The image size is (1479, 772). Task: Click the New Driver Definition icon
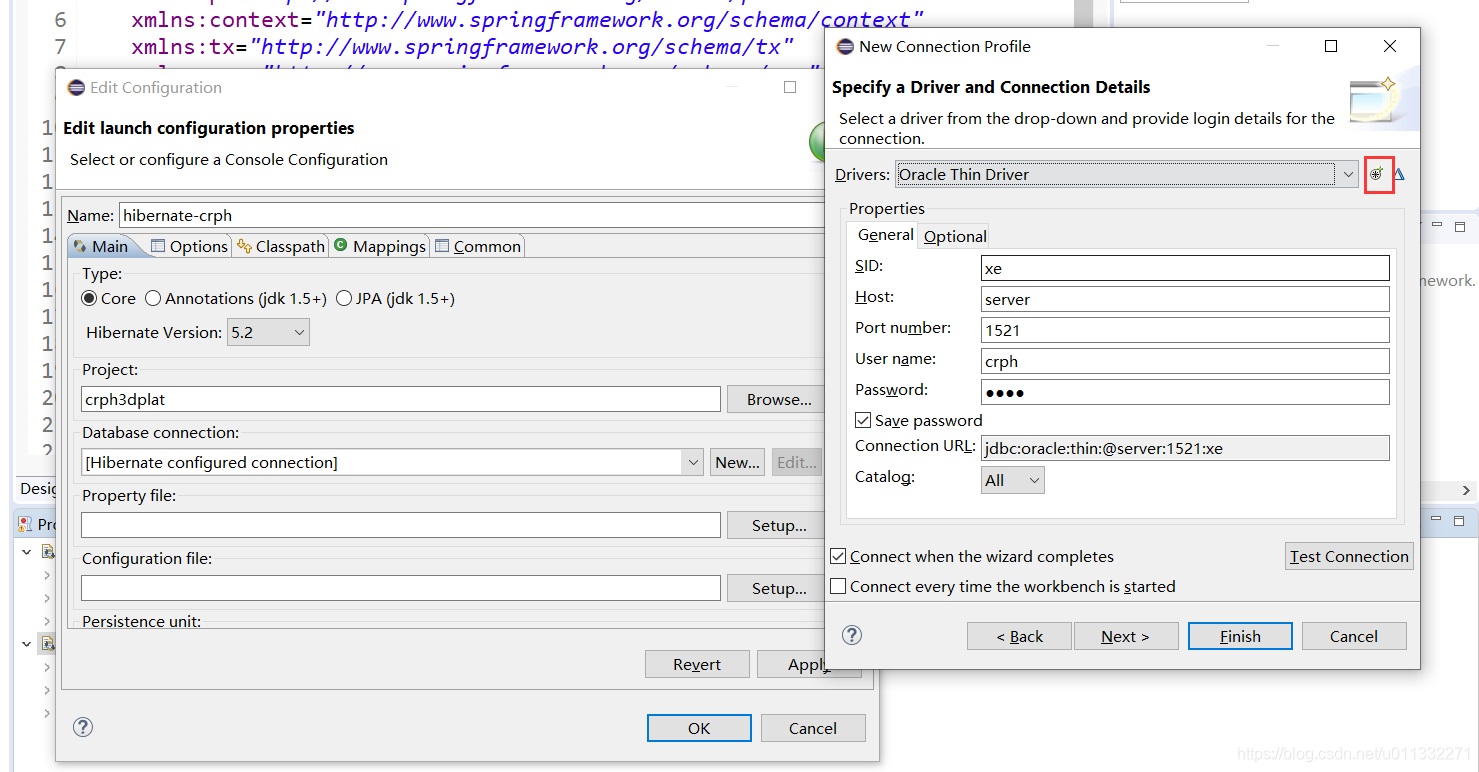(x=1378, y=174)
